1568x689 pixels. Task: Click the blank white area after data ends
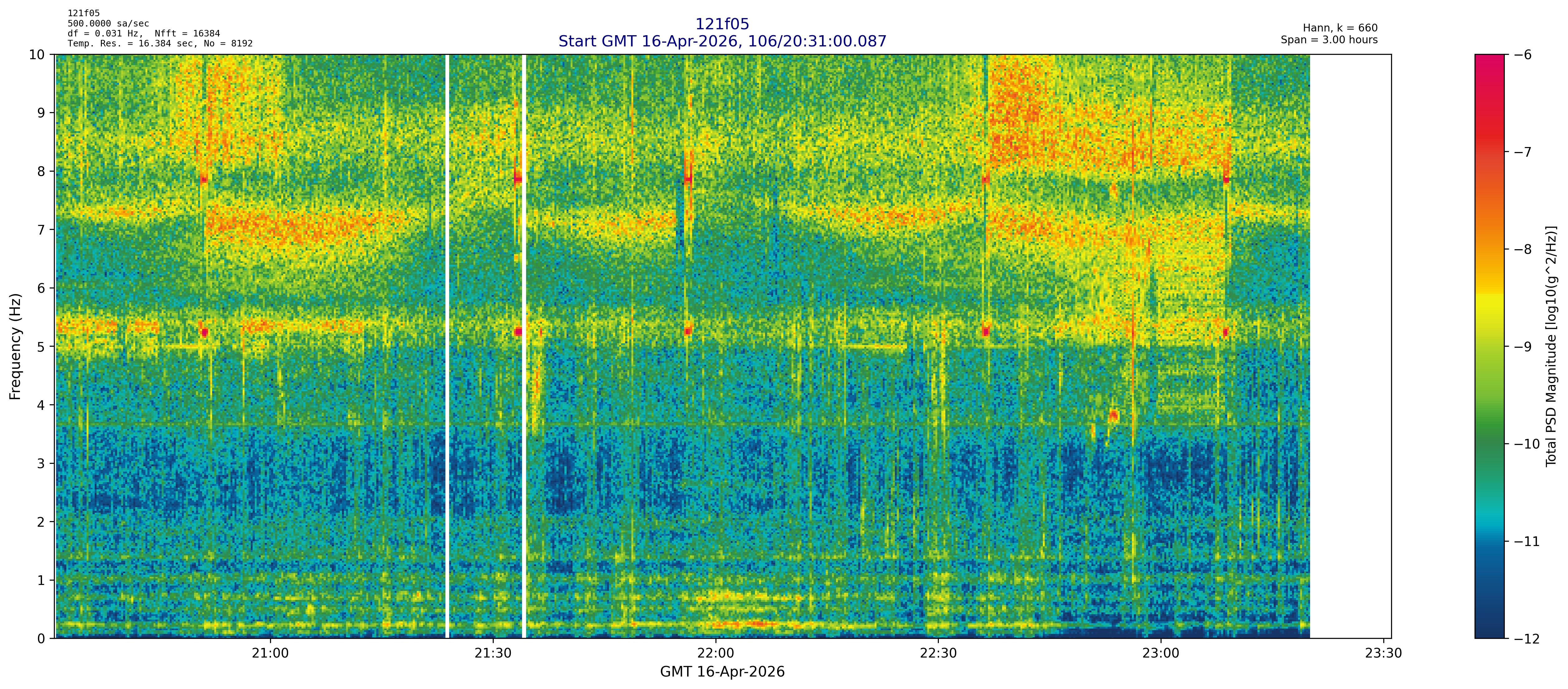tap(1349, 346)
